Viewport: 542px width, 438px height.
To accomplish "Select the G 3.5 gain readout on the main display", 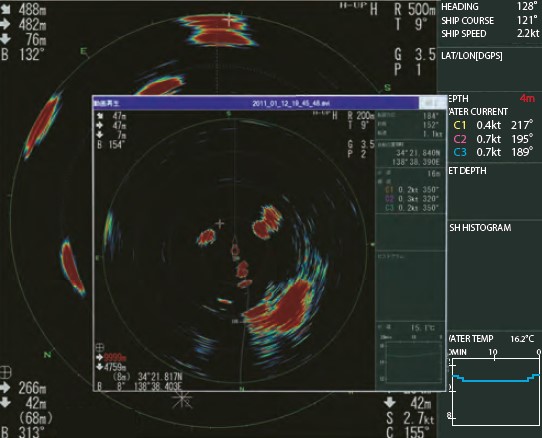I will (415, 55).
